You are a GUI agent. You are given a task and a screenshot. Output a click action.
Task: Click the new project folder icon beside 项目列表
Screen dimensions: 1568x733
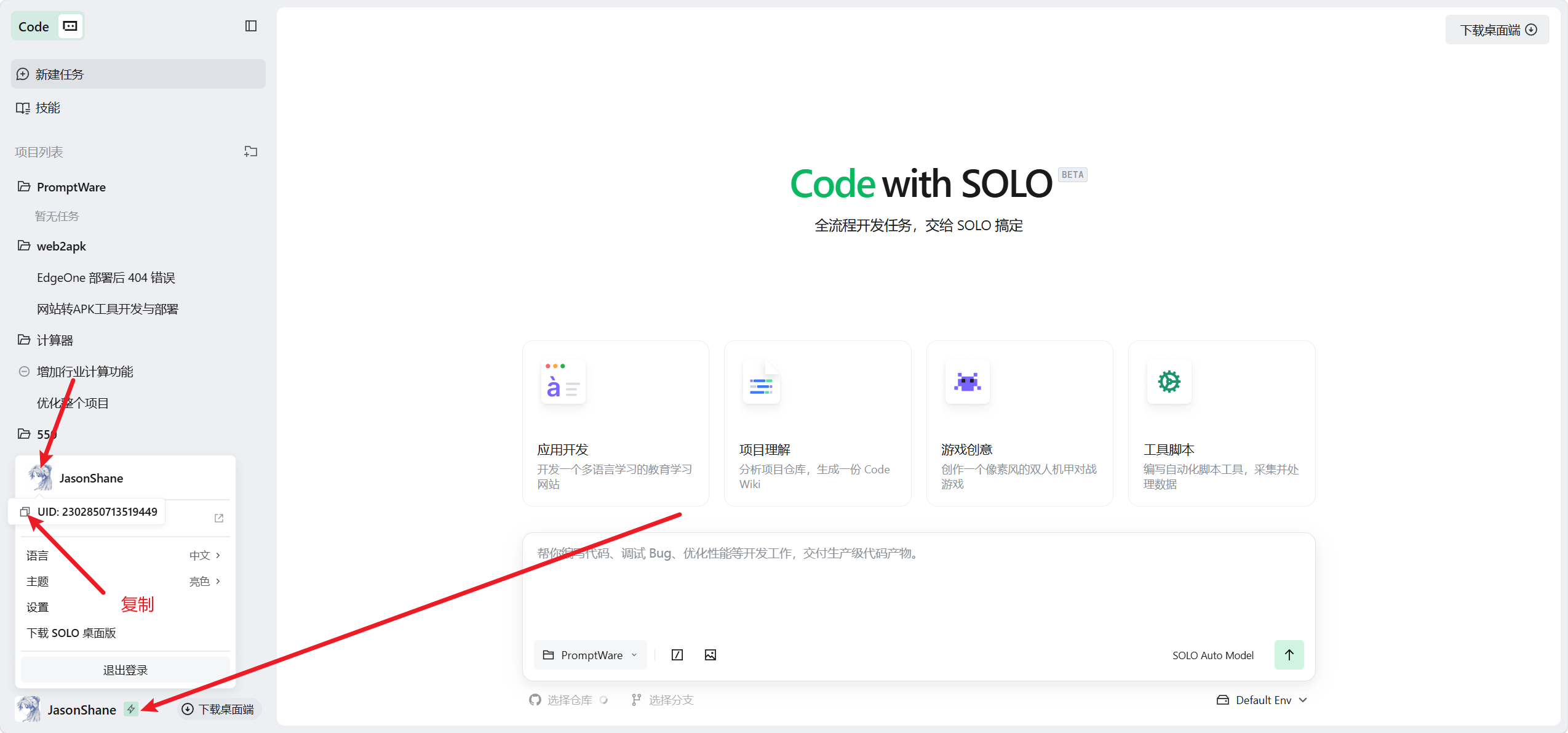250,151
